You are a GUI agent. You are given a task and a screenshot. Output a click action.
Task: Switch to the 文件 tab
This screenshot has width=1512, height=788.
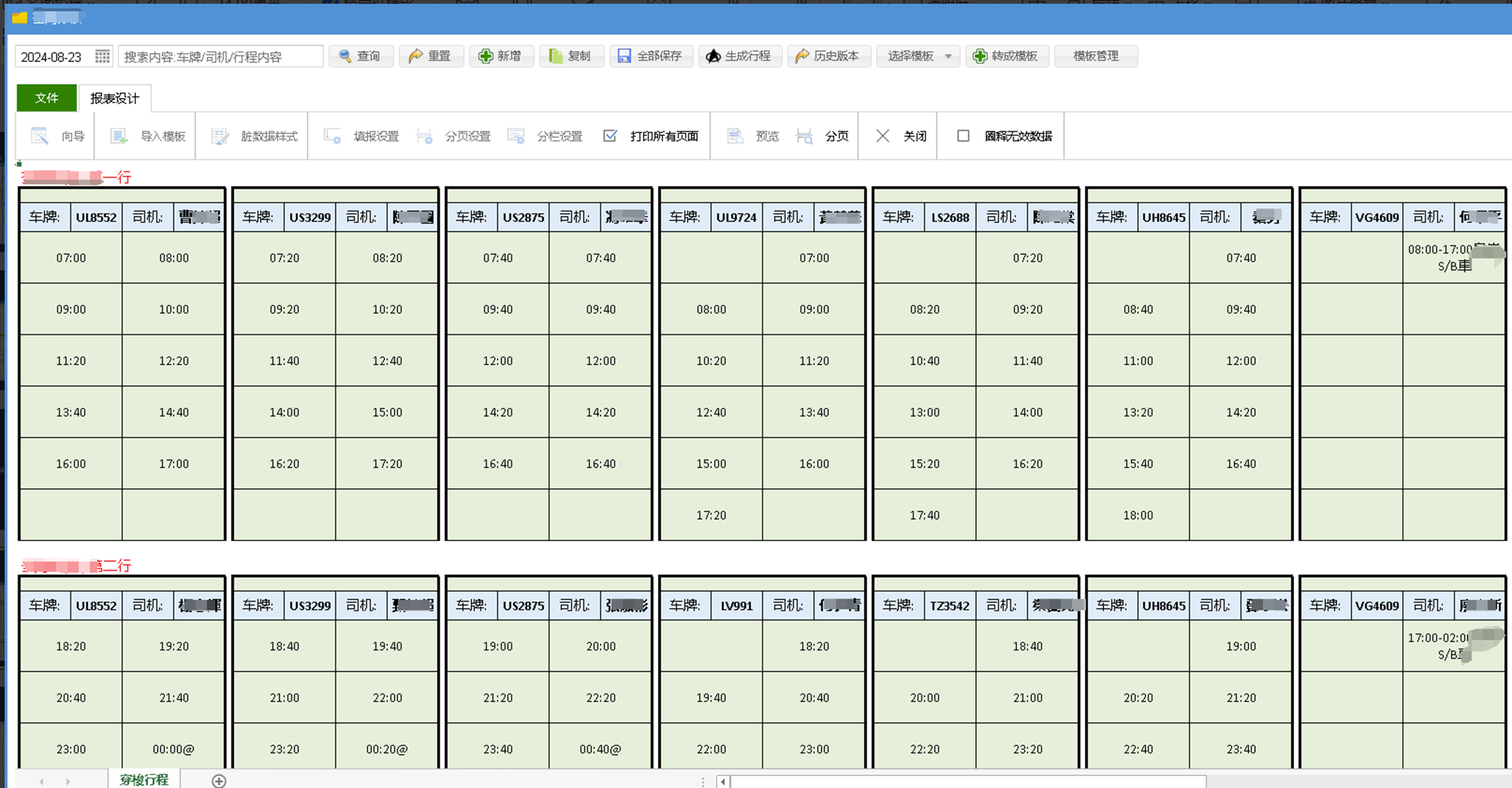[x=46, y=98]
